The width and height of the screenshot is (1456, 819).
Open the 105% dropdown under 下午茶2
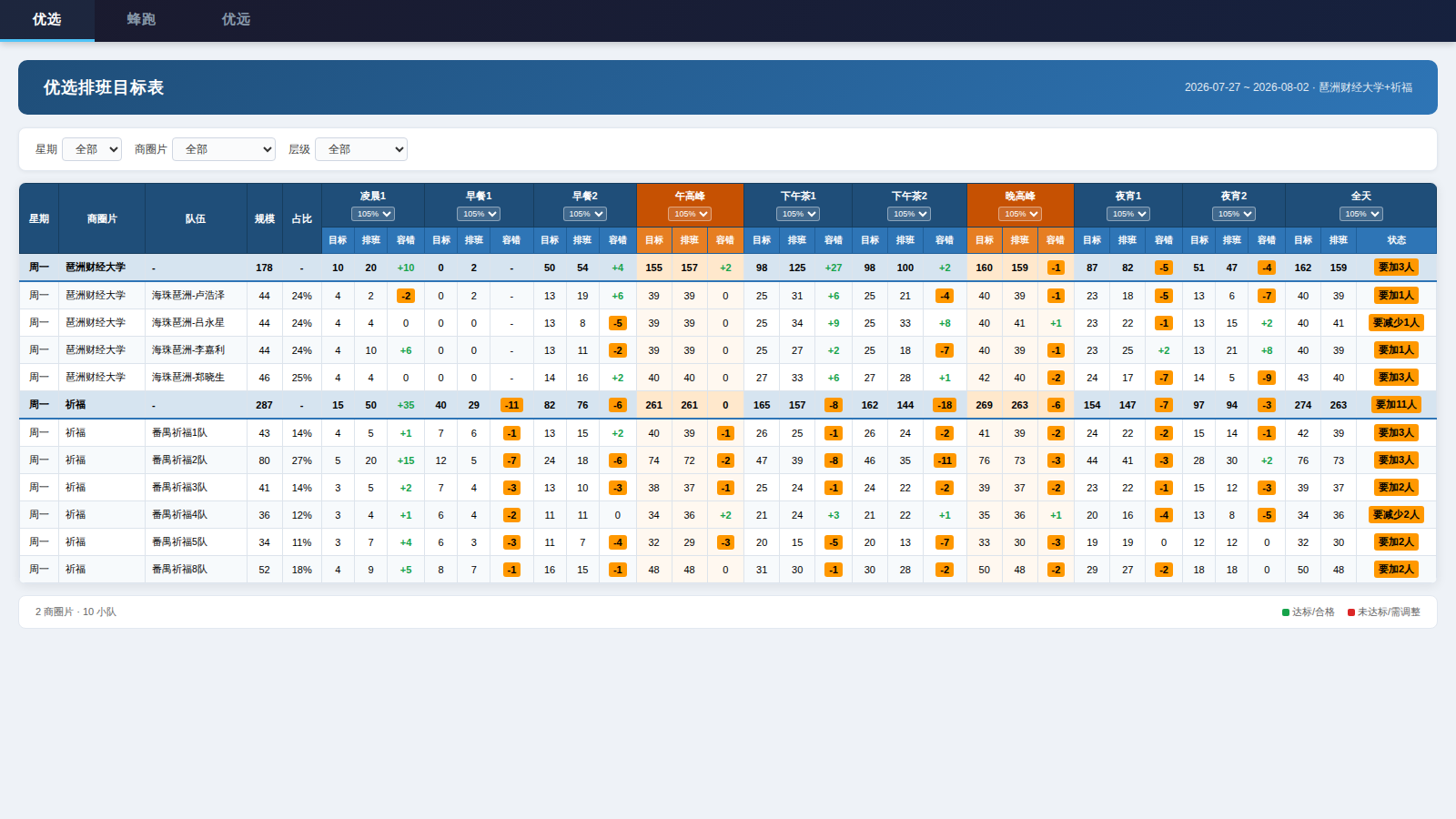909,214
